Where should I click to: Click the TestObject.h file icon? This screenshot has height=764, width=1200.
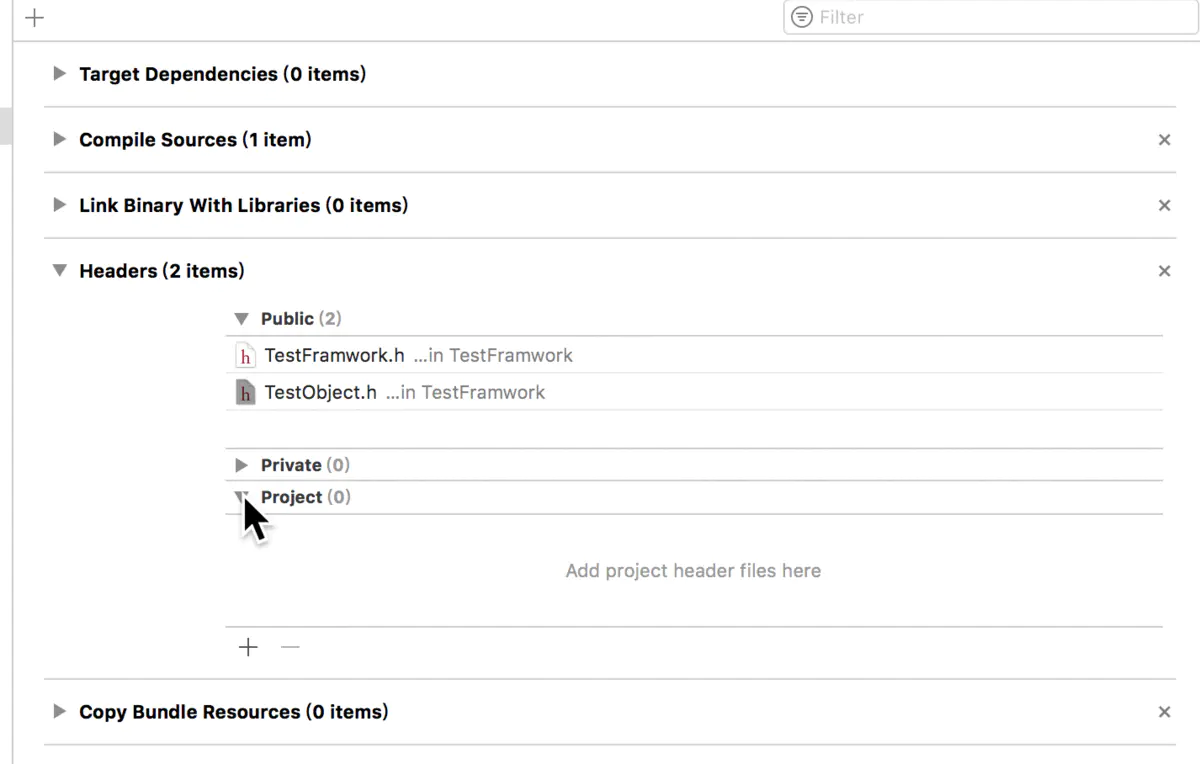(x=245, y=393)
